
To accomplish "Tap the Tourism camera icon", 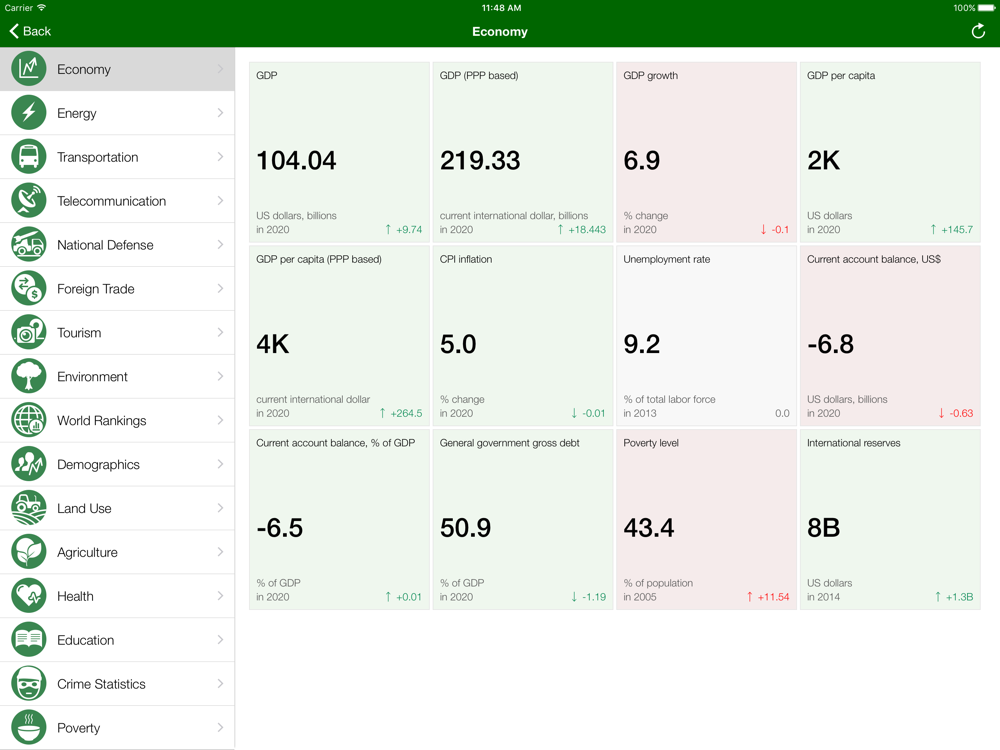I will 29,332.
